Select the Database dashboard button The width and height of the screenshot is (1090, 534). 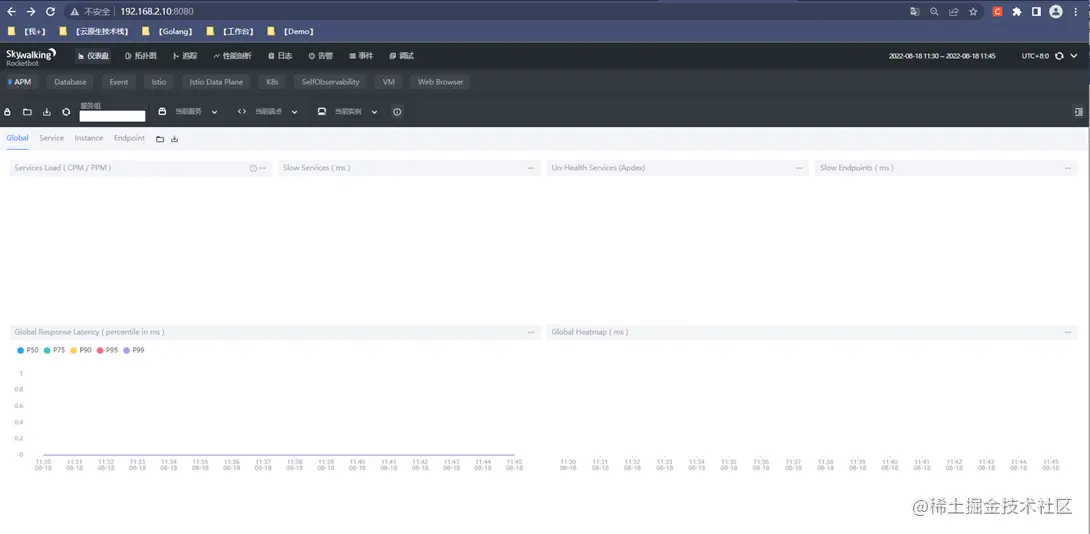tap(70, 82)
